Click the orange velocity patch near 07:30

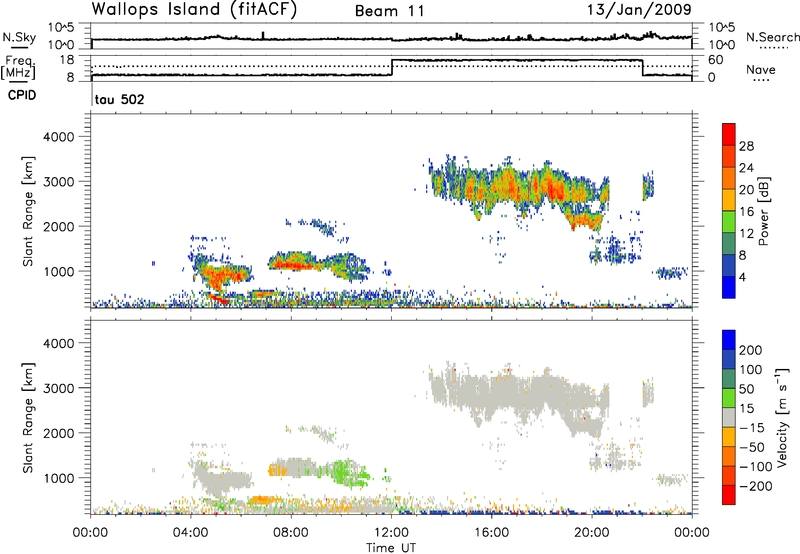click(x=278, y=469)
